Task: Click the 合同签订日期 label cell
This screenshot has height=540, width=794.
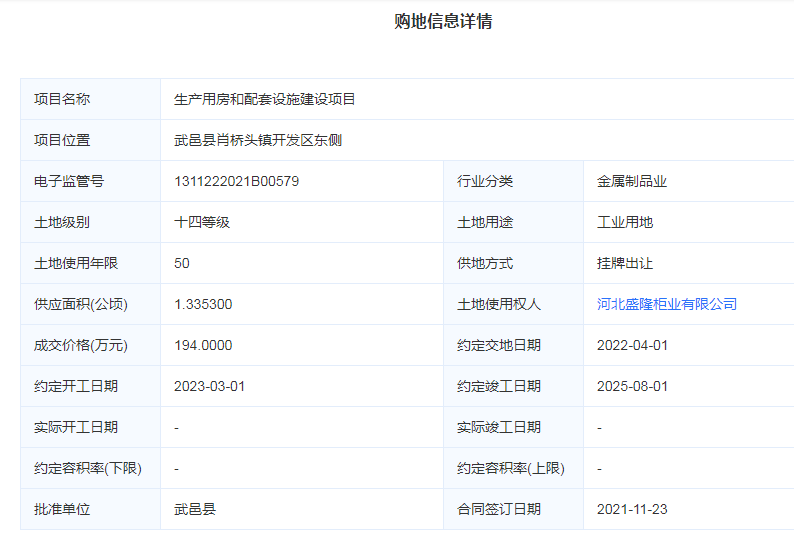Action: [x=498, y=509]
